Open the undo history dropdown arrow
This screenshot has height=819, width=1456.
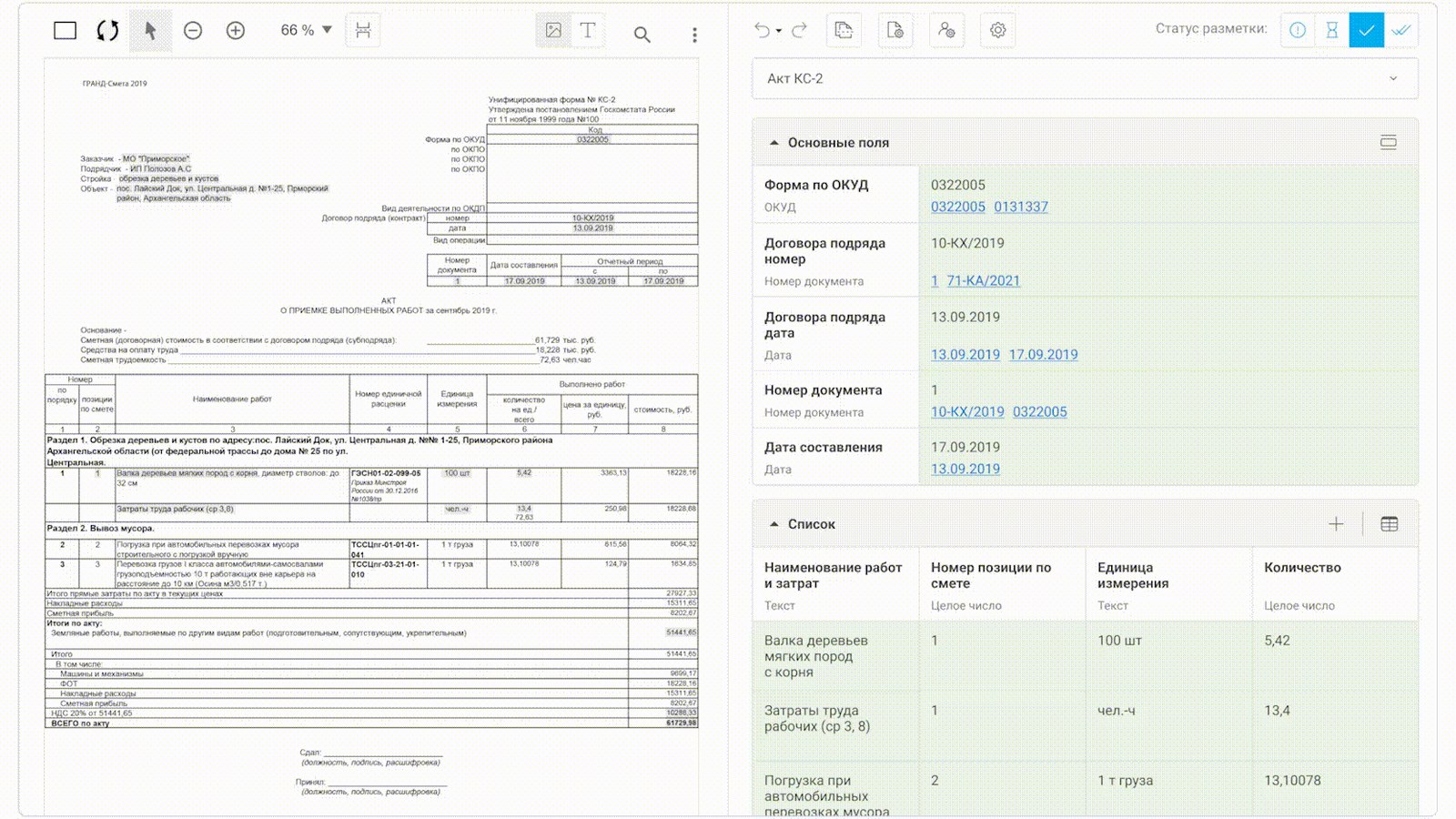[779, 31]
